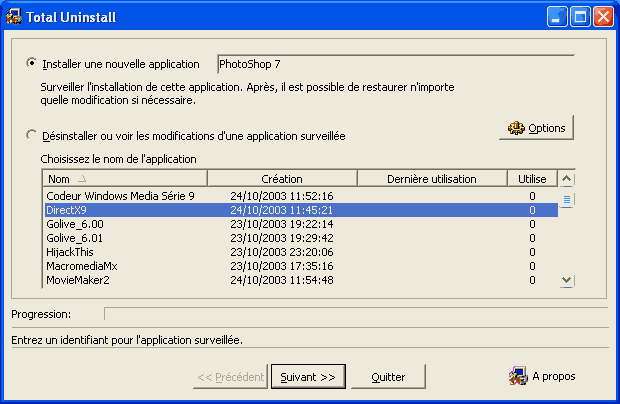Image resolution: width=620 pixels, height=404 pixels.
Task: Click the list scrollbar up arrow
Action: [566, 179]
